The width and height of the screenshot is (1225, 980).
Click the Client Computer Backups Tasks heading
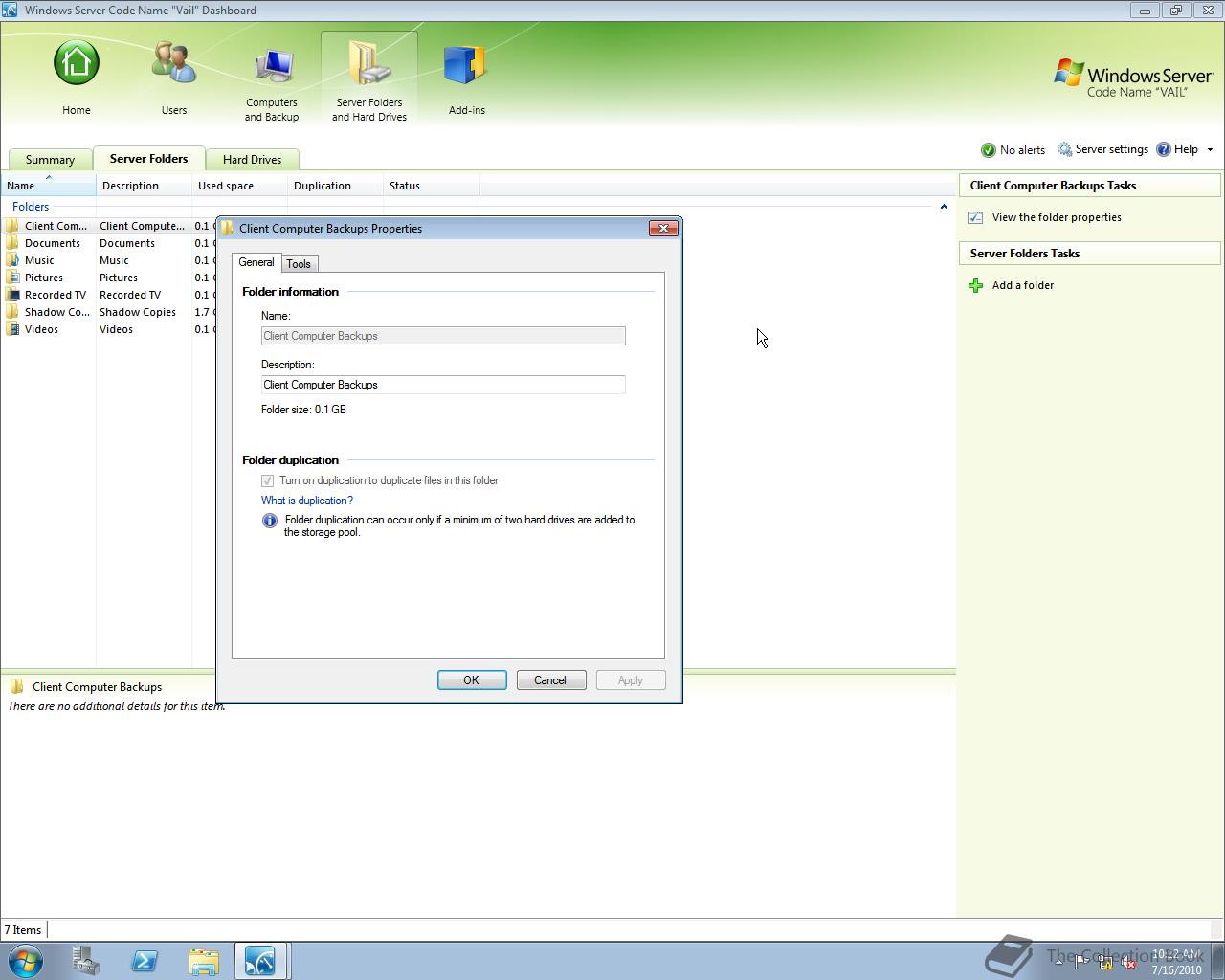pos(1053,186)
